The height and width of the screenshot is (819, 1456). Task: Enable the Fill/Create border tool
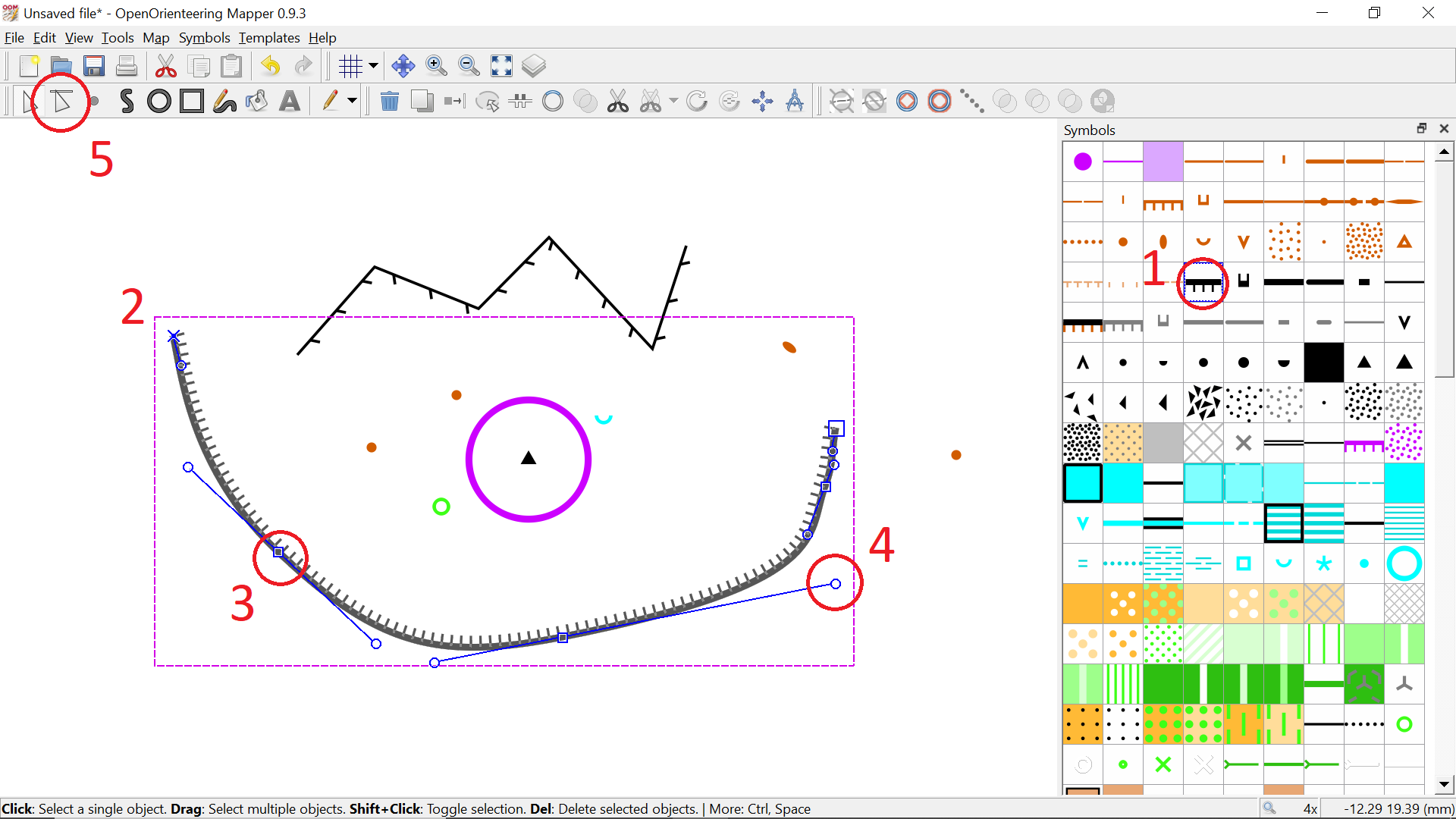pyautogui.click(x=257, y=101)
